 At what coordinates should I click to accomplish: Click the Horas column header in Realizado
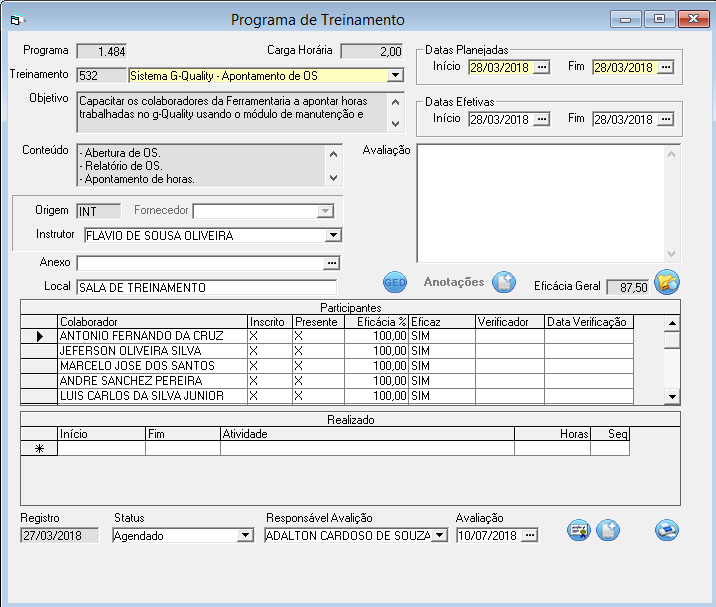(553, 434)
